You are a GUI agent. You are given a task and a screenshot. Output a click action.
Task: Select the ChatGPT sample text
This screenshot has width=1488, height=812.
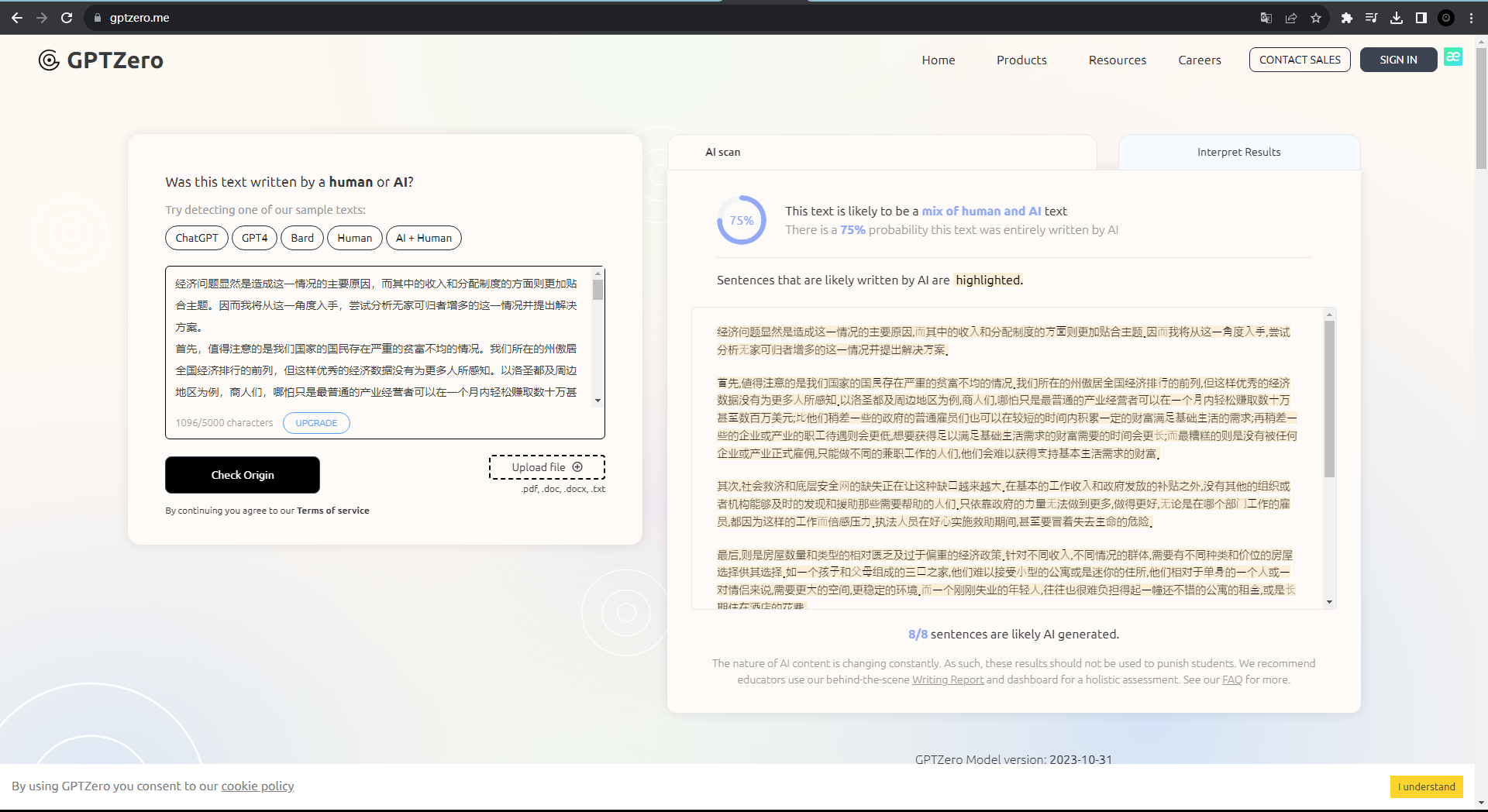pos(197,238)
